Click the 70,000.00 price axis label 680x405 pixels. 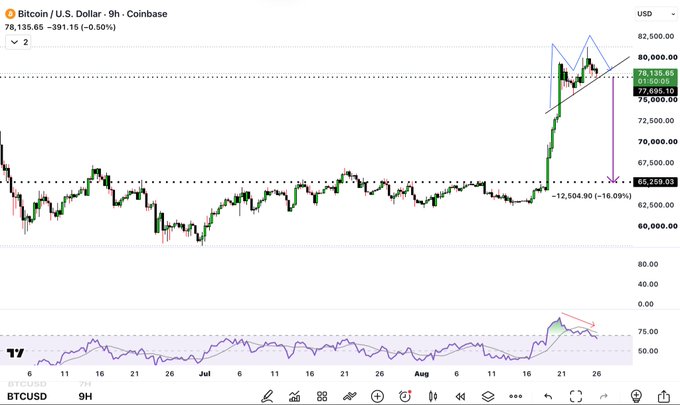[x=657, y=142]
